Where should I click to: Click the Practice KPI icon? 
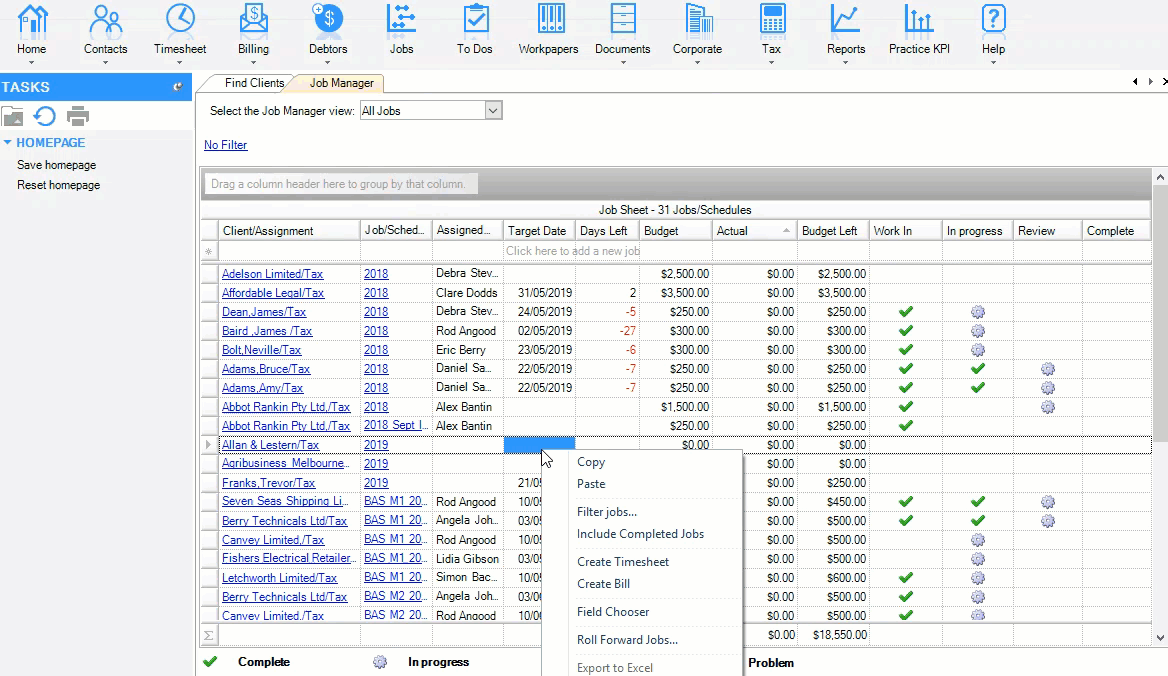[x=919, y=20]
